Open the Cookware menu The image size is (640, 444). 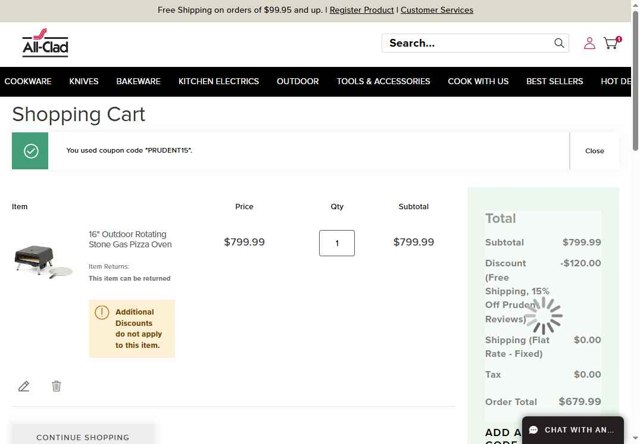coord(28,81)
